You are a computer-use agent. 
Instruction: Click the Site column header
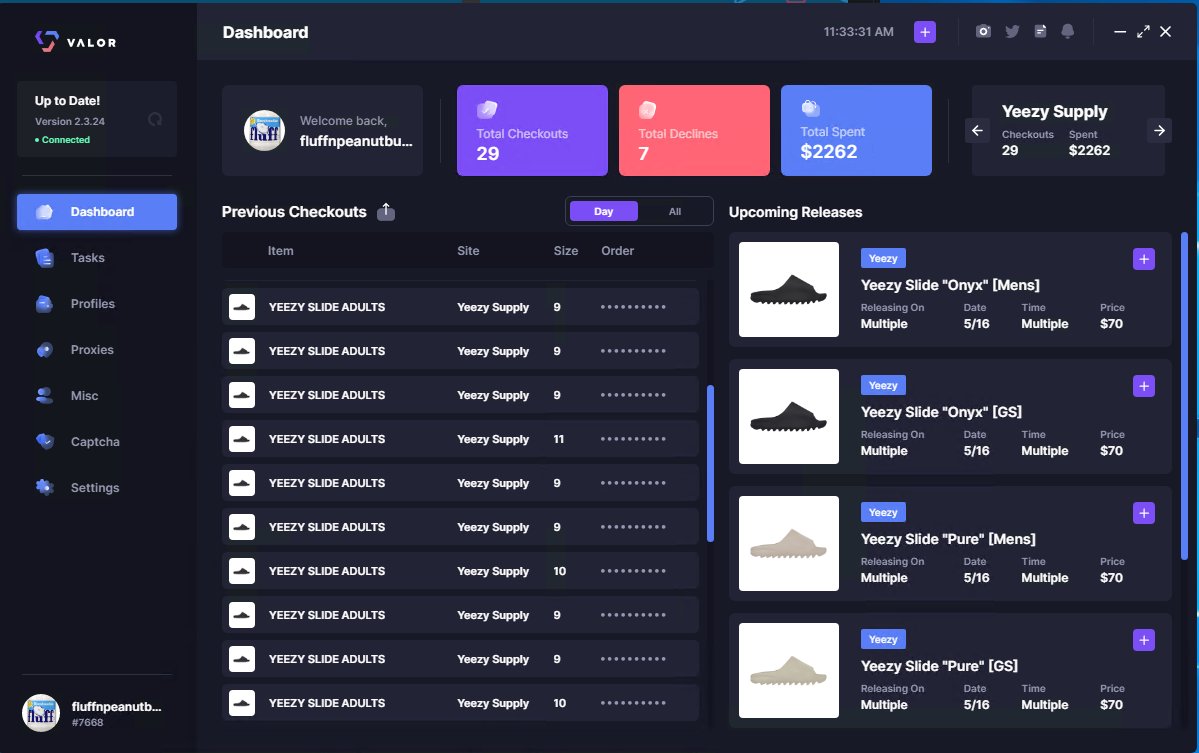(x=468, y=251)
